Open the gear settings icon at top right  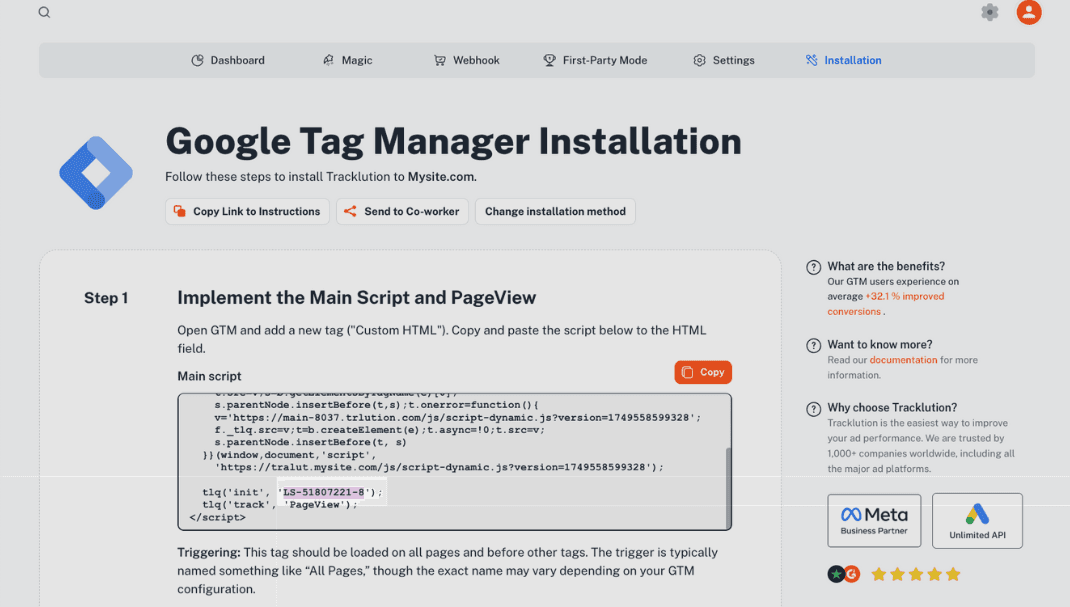tap(989, 12)
